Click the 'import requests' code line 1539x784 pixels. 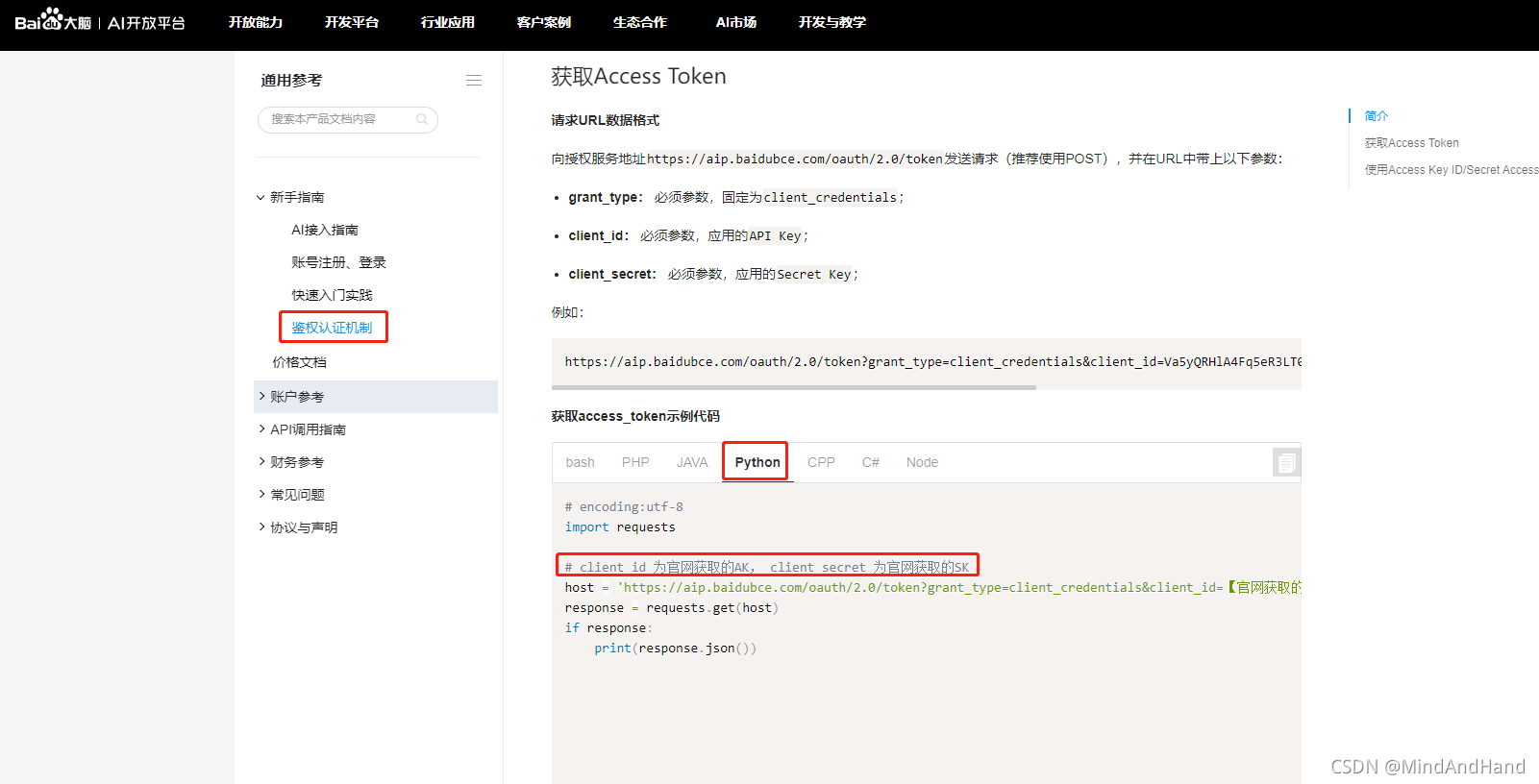(620, 527)
